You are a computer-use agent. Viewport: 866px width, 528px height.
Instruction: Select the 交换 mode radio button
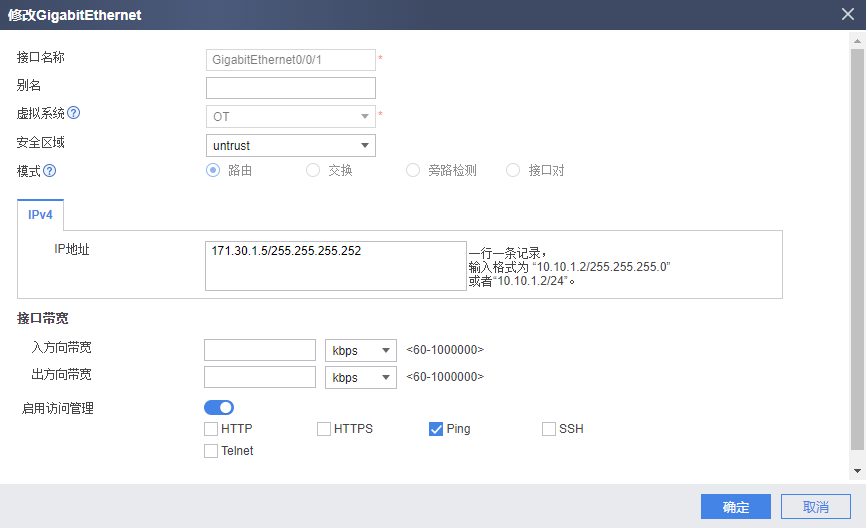point(313,170)
